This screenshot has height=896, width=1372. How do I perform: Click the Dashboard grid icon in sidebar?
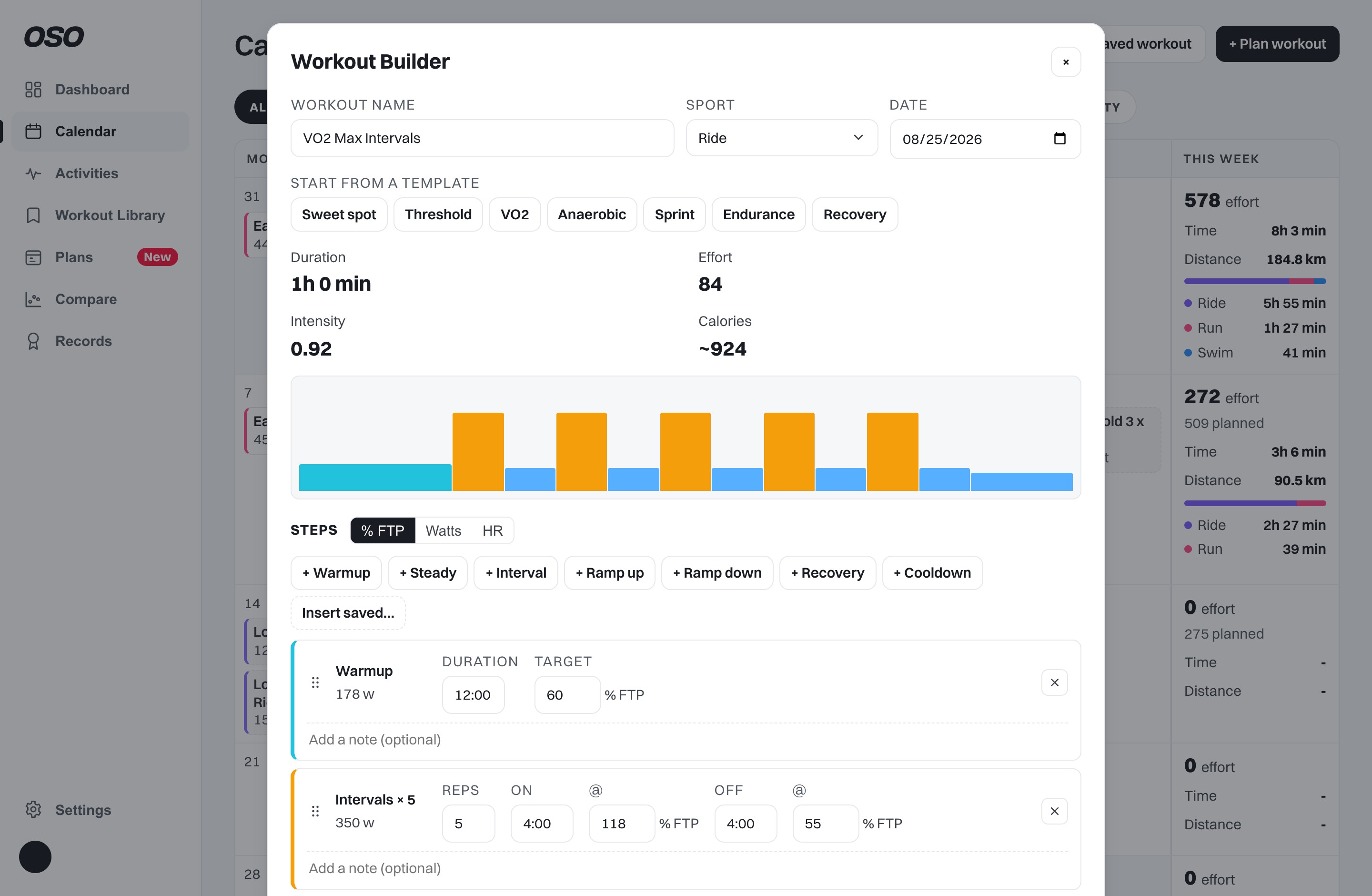tap(33, 90)
